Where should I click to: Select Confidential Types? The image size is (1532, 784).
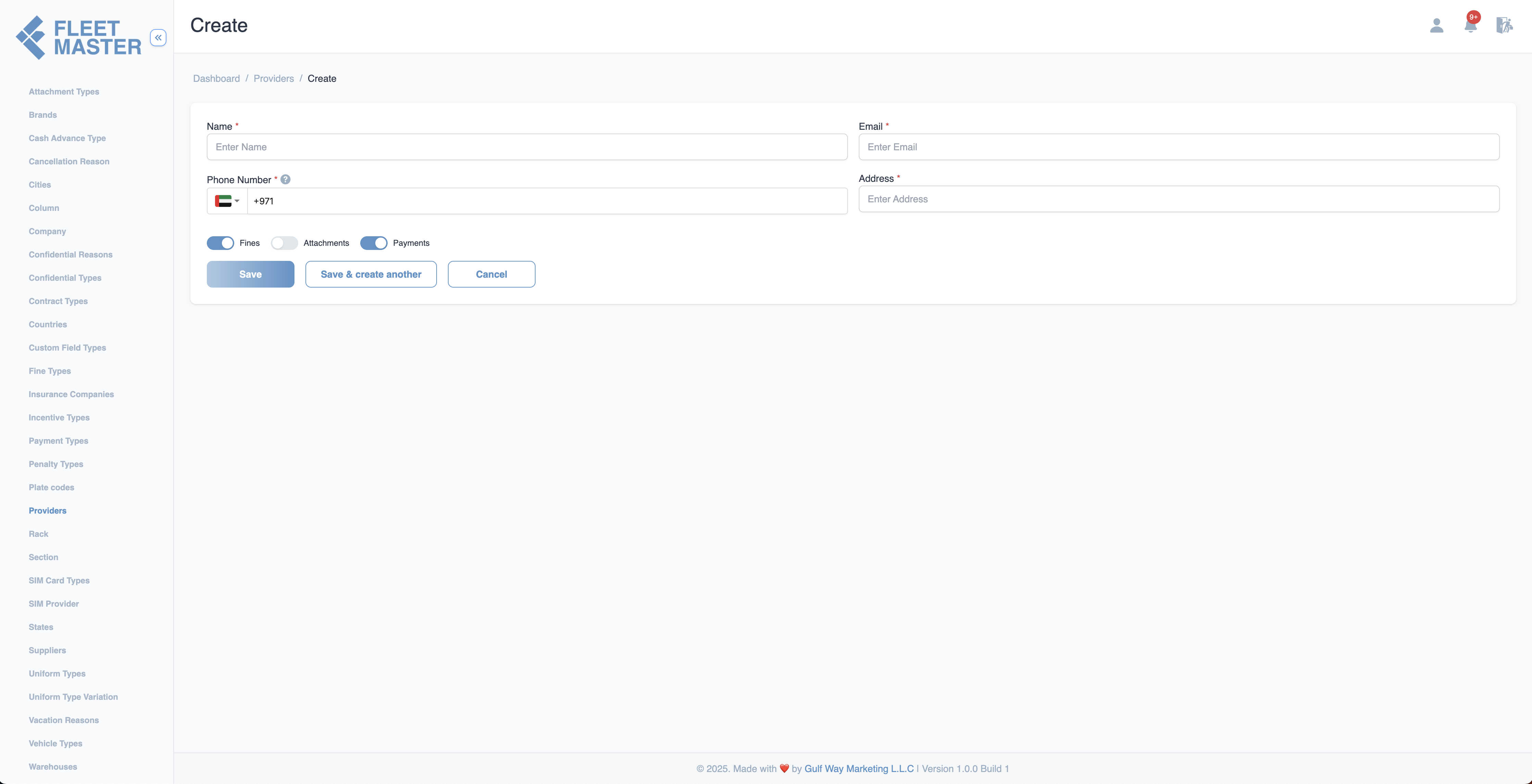(65, 278)
